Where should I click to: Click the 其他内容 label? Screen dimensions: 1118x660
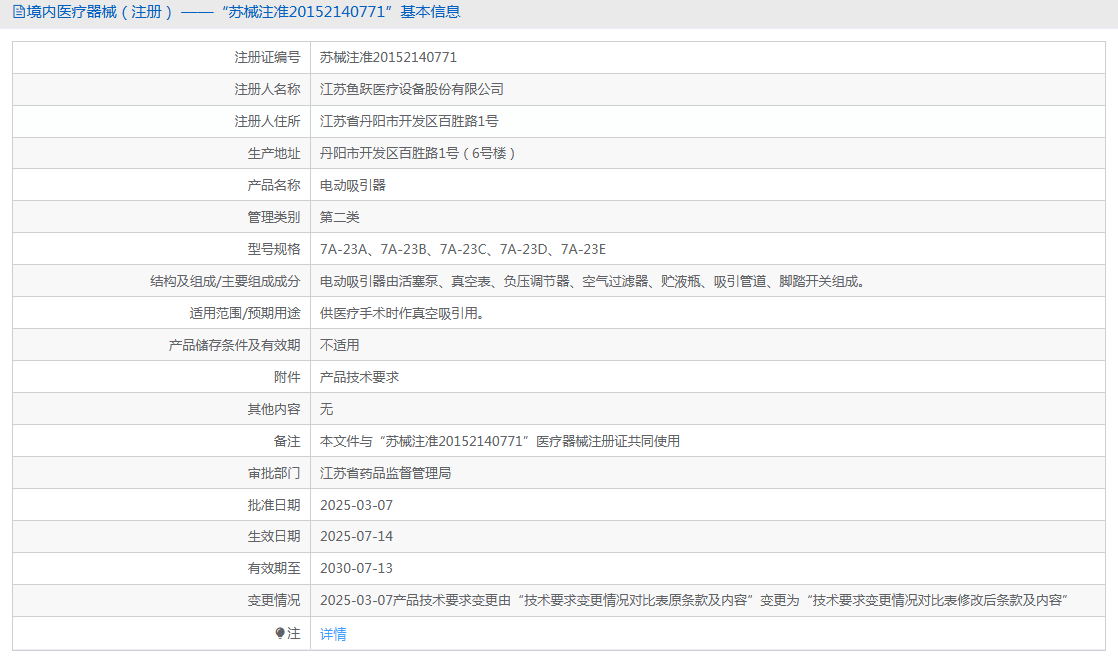tap(274, 409)
